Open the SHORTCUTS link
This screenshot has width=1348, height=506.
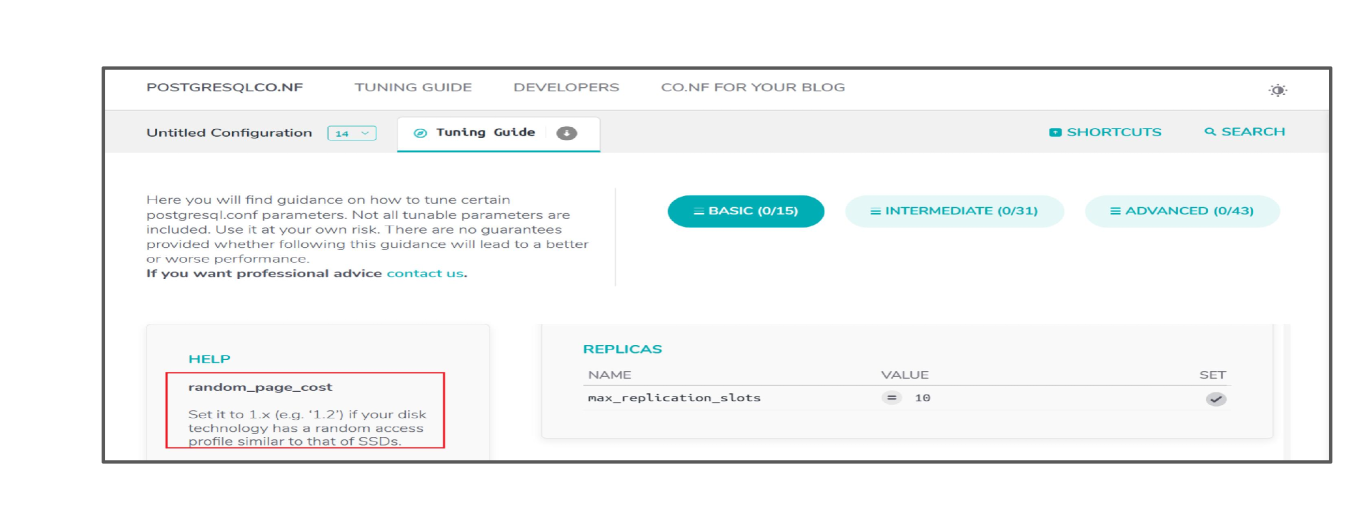(x=1105, y=132)
